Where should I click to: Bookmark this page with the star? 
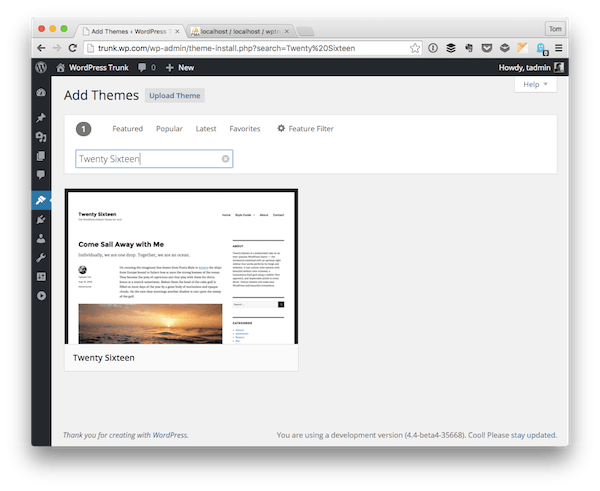415,48
